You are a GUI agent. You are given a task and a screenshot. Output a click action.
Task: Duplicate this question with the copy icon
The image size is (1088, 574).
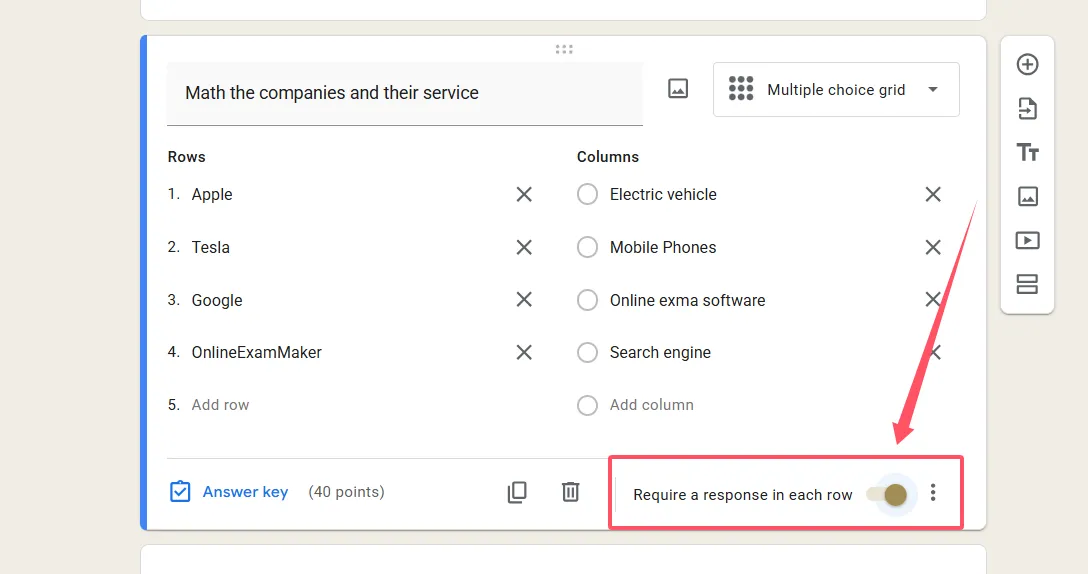[x=517, y=492]
